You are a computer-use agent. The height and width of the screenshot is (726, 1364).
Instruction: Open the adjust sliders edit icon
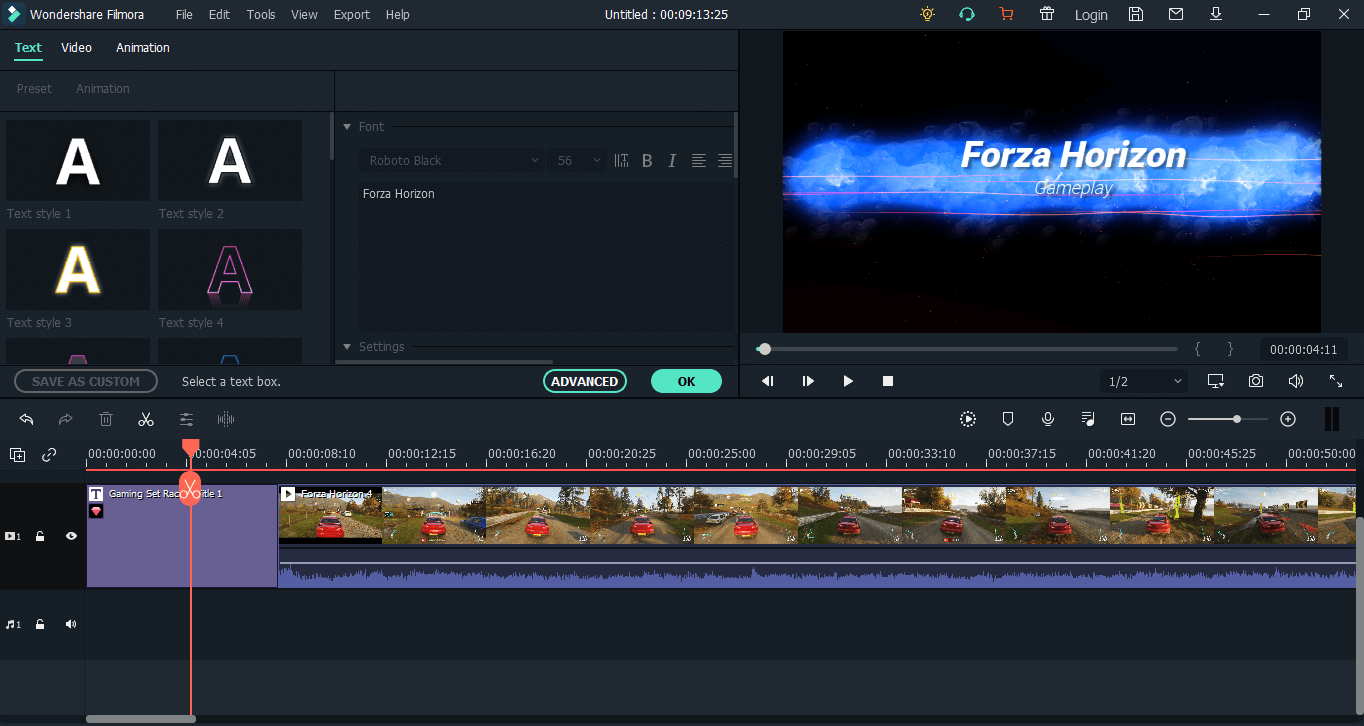186,419
